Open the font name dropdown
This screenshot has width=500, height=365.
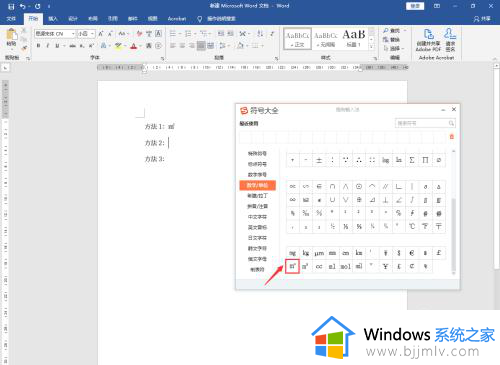pos(73,34)
